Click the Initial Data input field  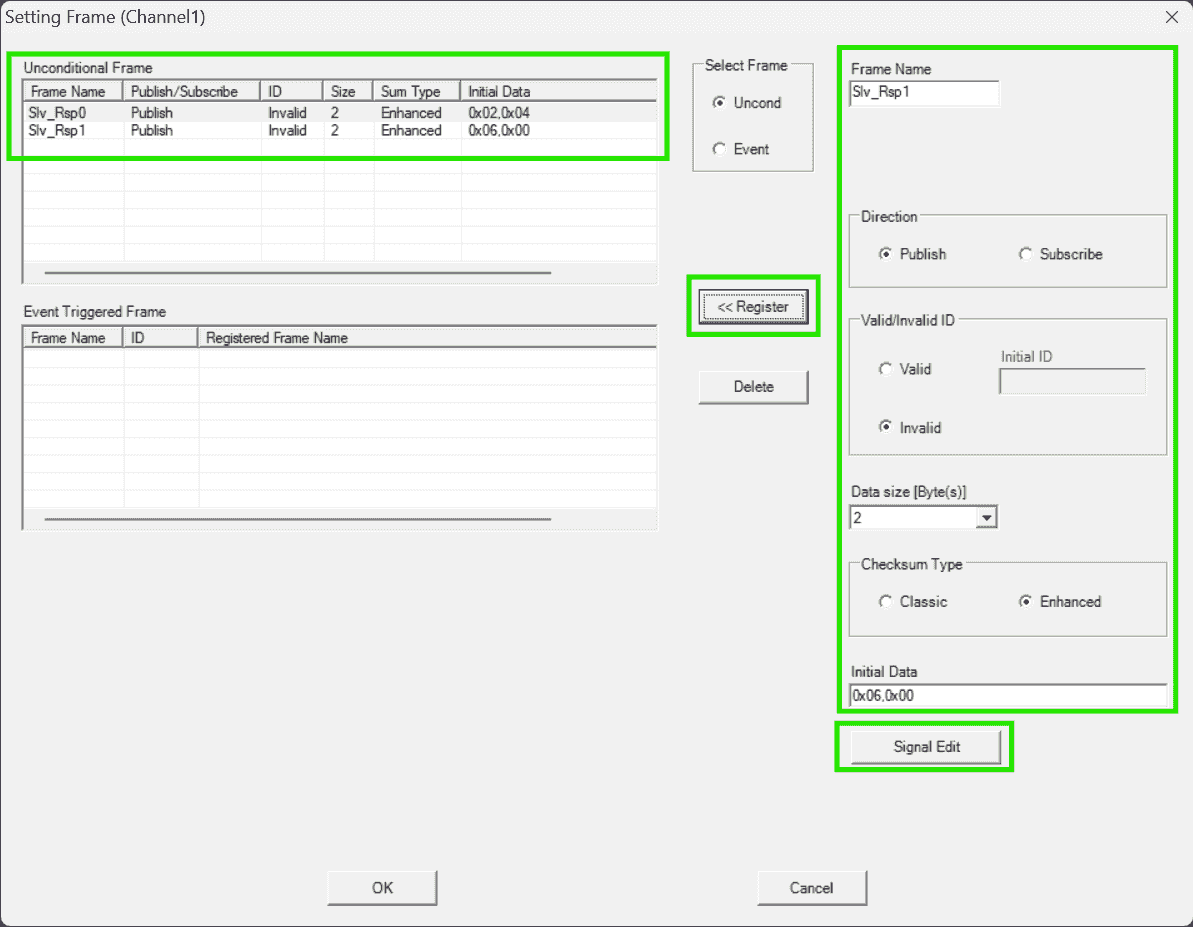click(1007, 696)
